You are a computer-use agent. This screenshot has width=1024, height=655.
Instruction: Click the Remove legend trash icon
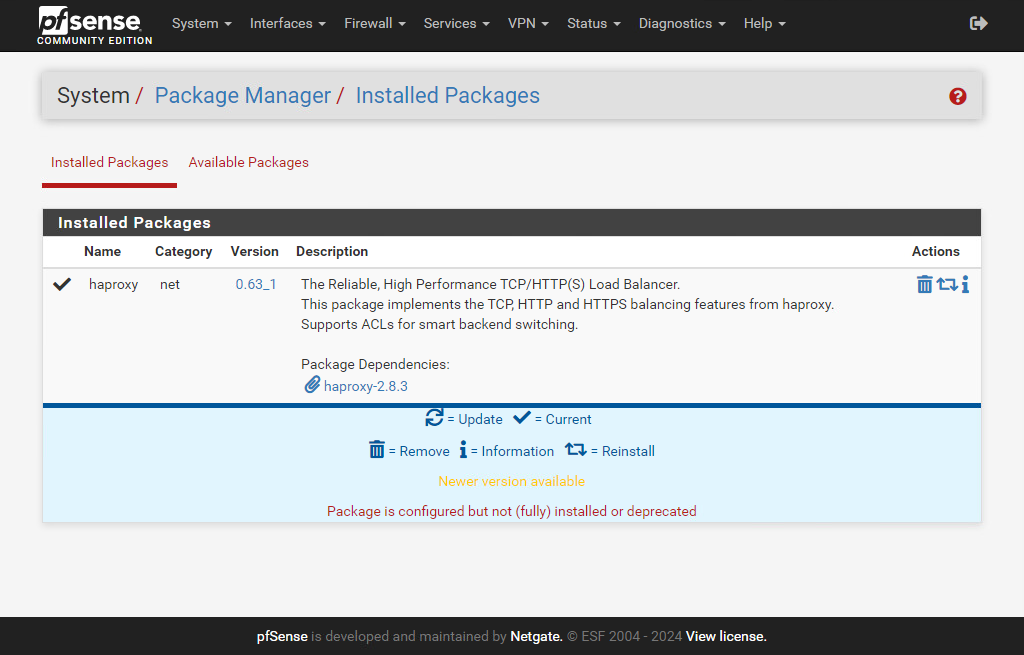point(377,449)
